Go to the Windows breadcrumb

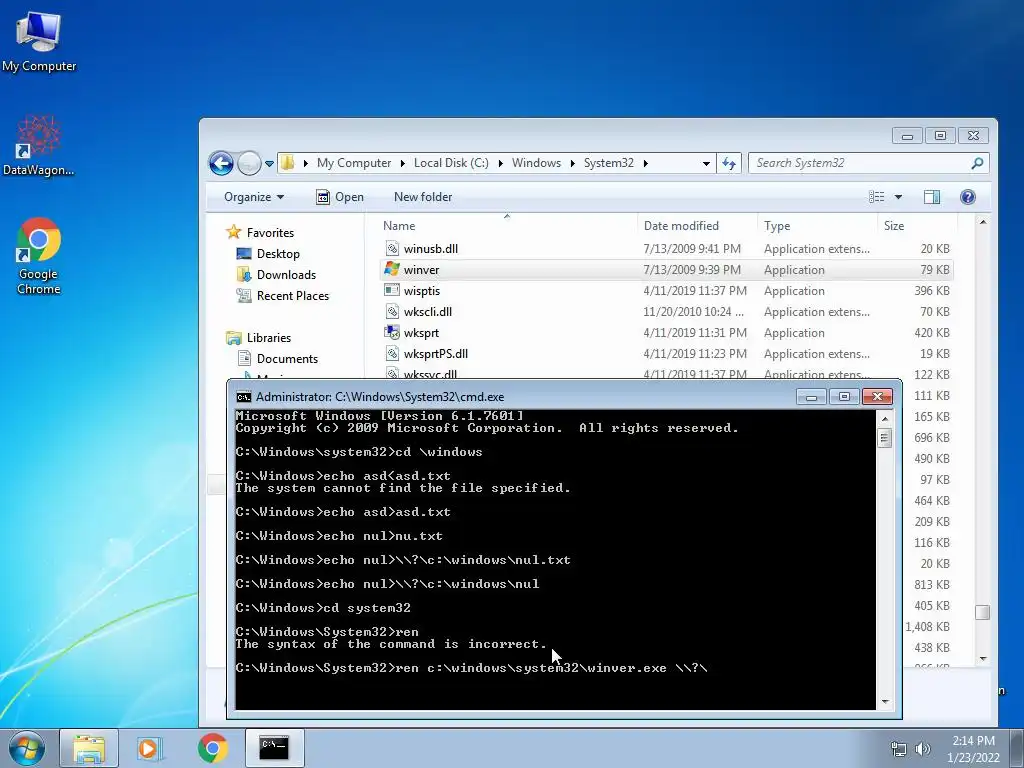tap(536, 163)
